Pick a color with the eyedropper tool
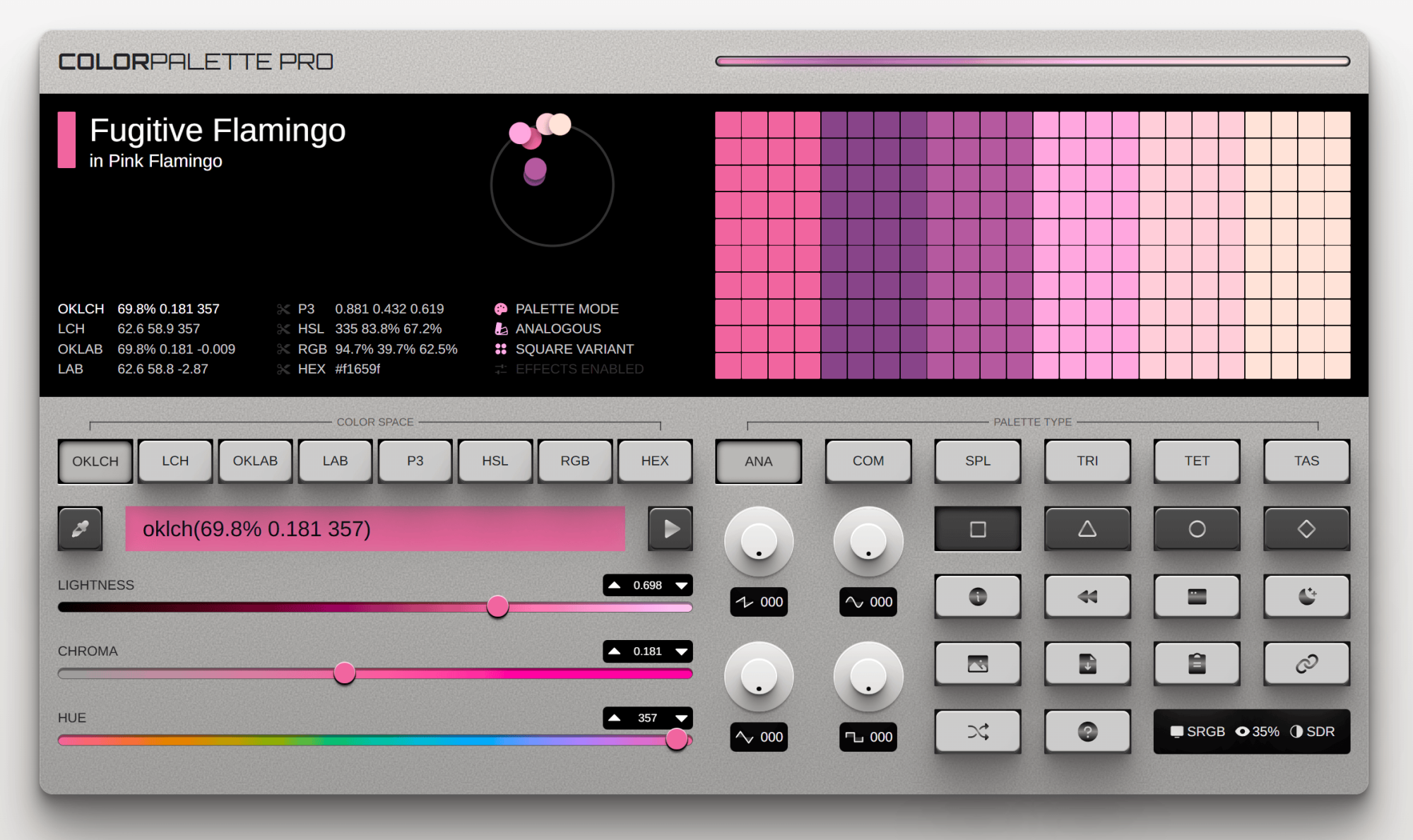The width and height of the screenshot is (1413, 840). (x=80, y=528)
